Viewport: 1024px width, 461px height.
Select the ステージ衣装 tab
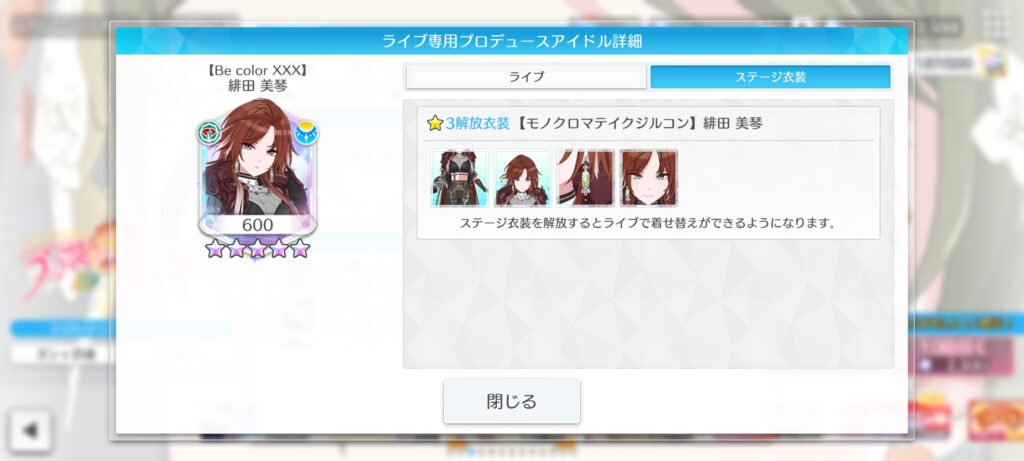pos(770,77)
